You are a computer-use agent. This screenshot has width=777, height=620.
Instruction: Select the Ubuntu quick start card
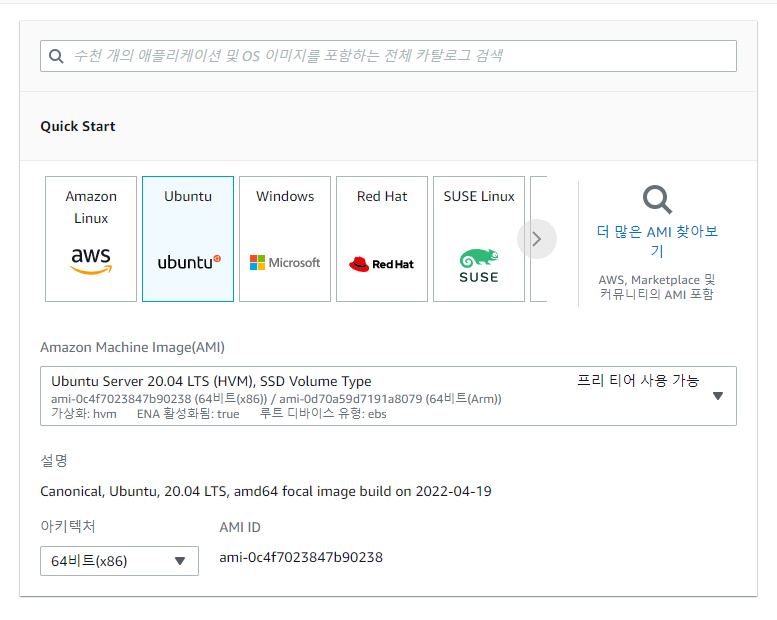pos(188,239)
